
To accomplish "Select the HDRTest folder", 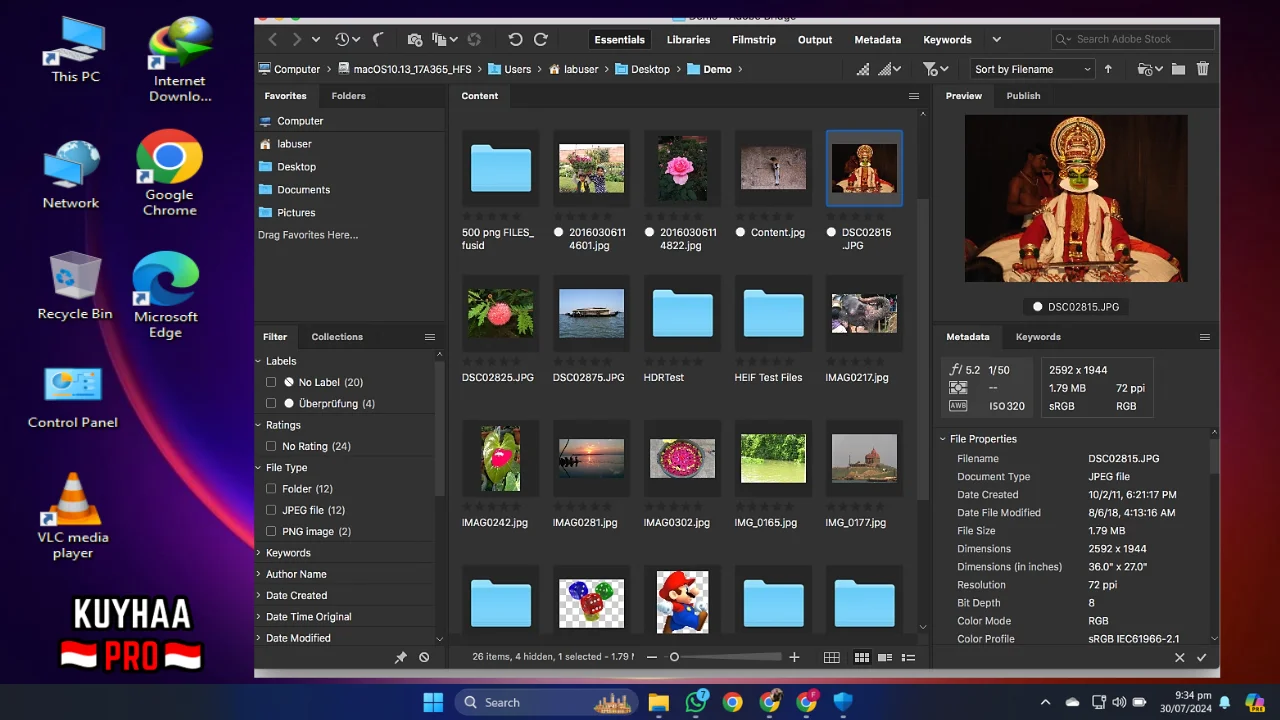I will (x=683, y=314).
